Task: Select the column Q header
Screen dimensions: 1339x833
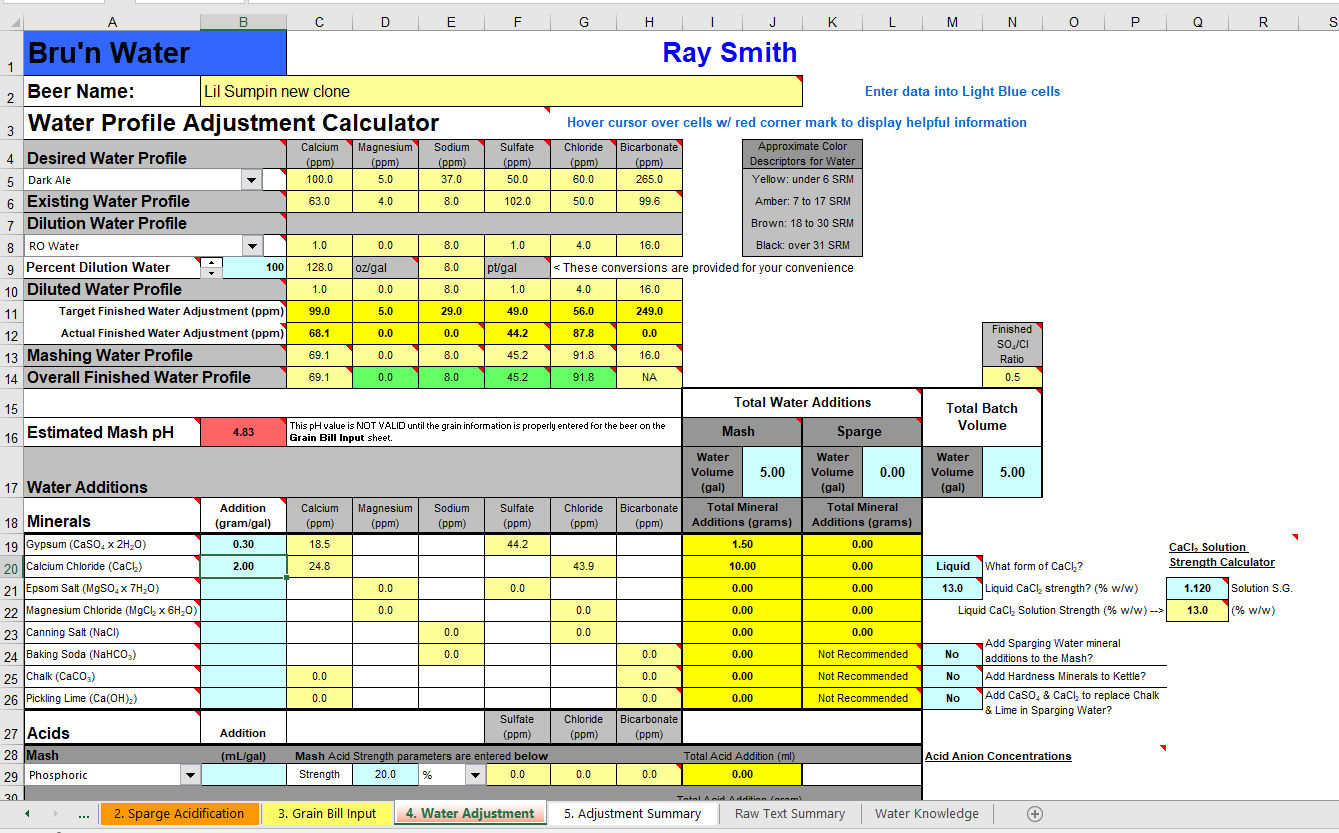Action: (1197, 22)
